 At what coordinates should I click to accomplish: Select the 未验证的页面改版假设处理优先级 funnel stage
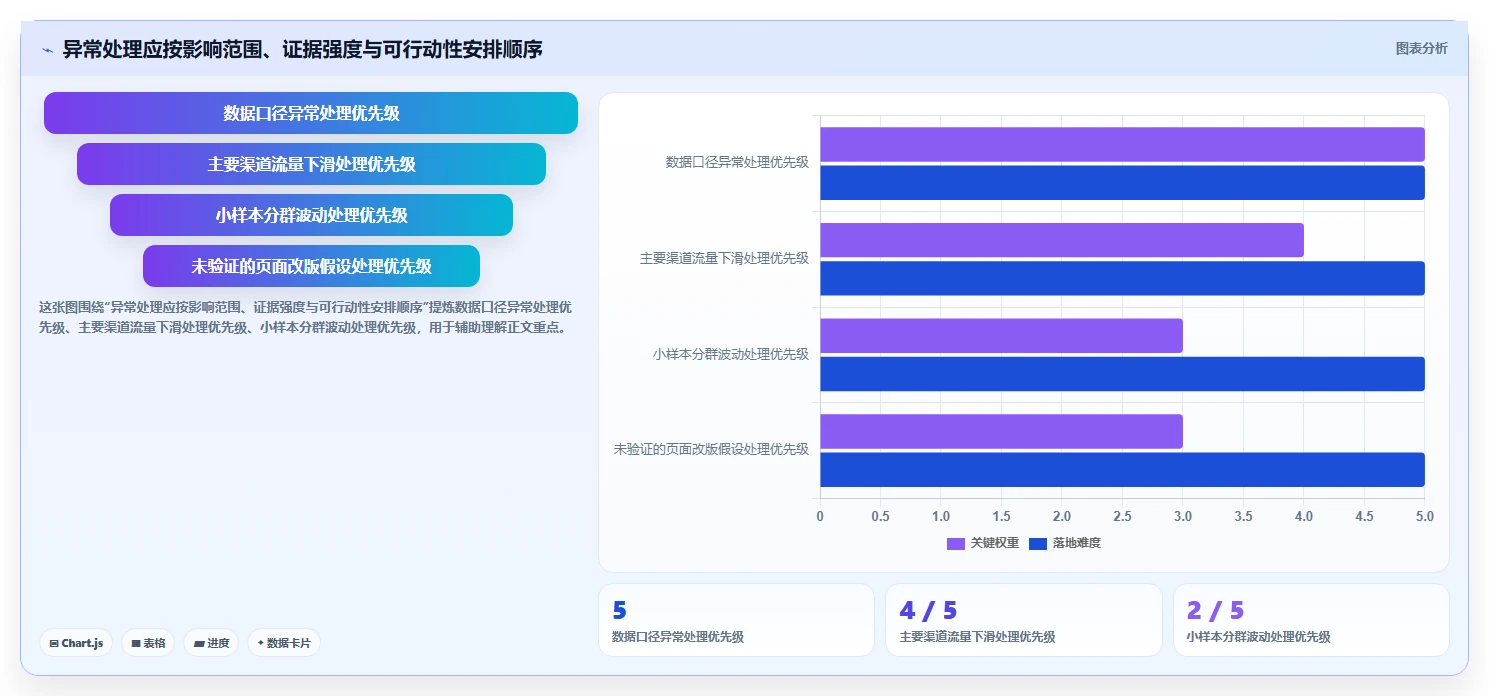(x=311, y=266)
